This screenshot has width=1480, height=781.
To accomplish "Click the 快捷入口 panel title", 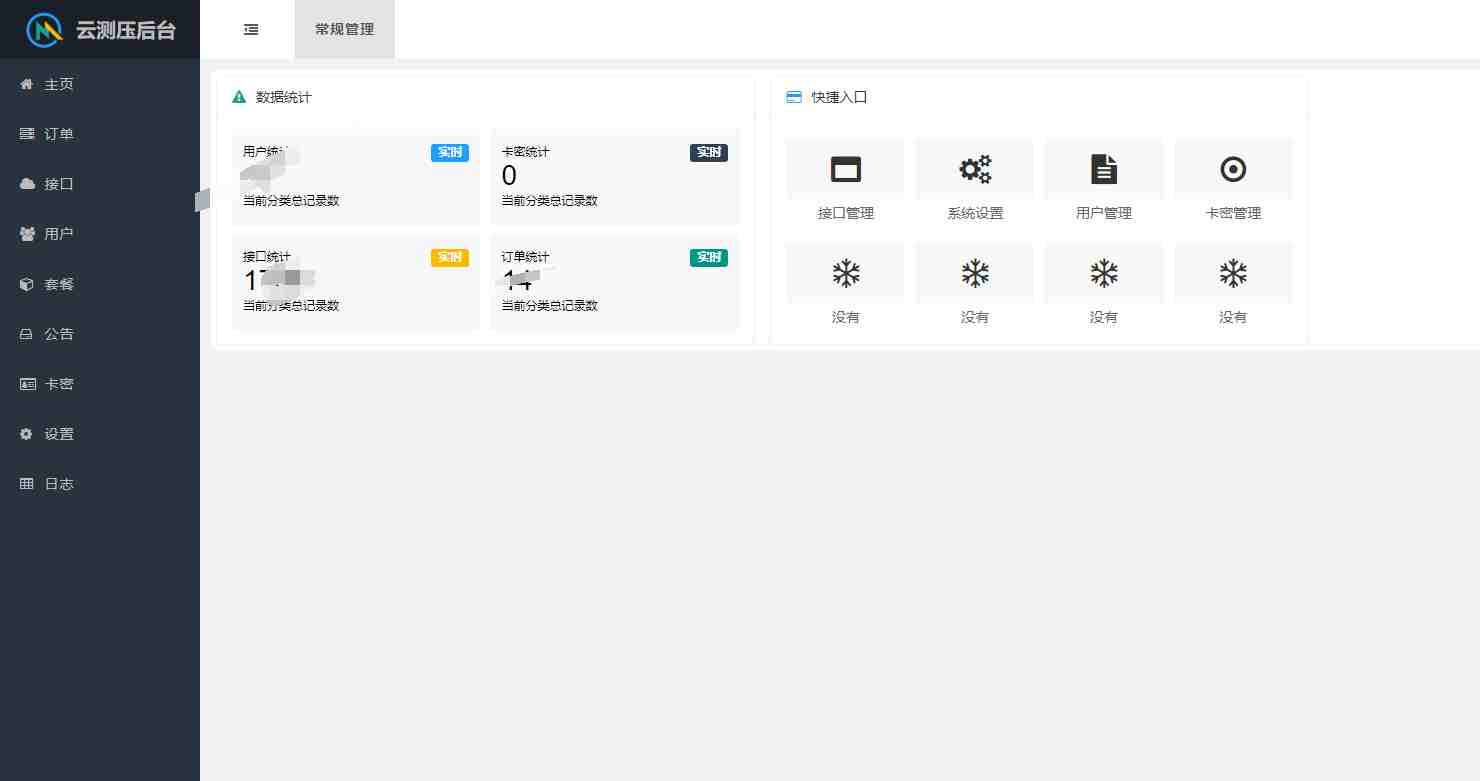I will (840, 97).
